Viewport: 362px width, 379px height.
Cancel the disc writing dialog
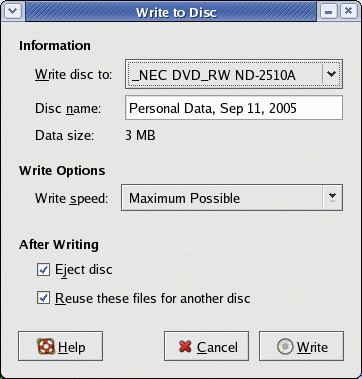[x=206, y=346]
